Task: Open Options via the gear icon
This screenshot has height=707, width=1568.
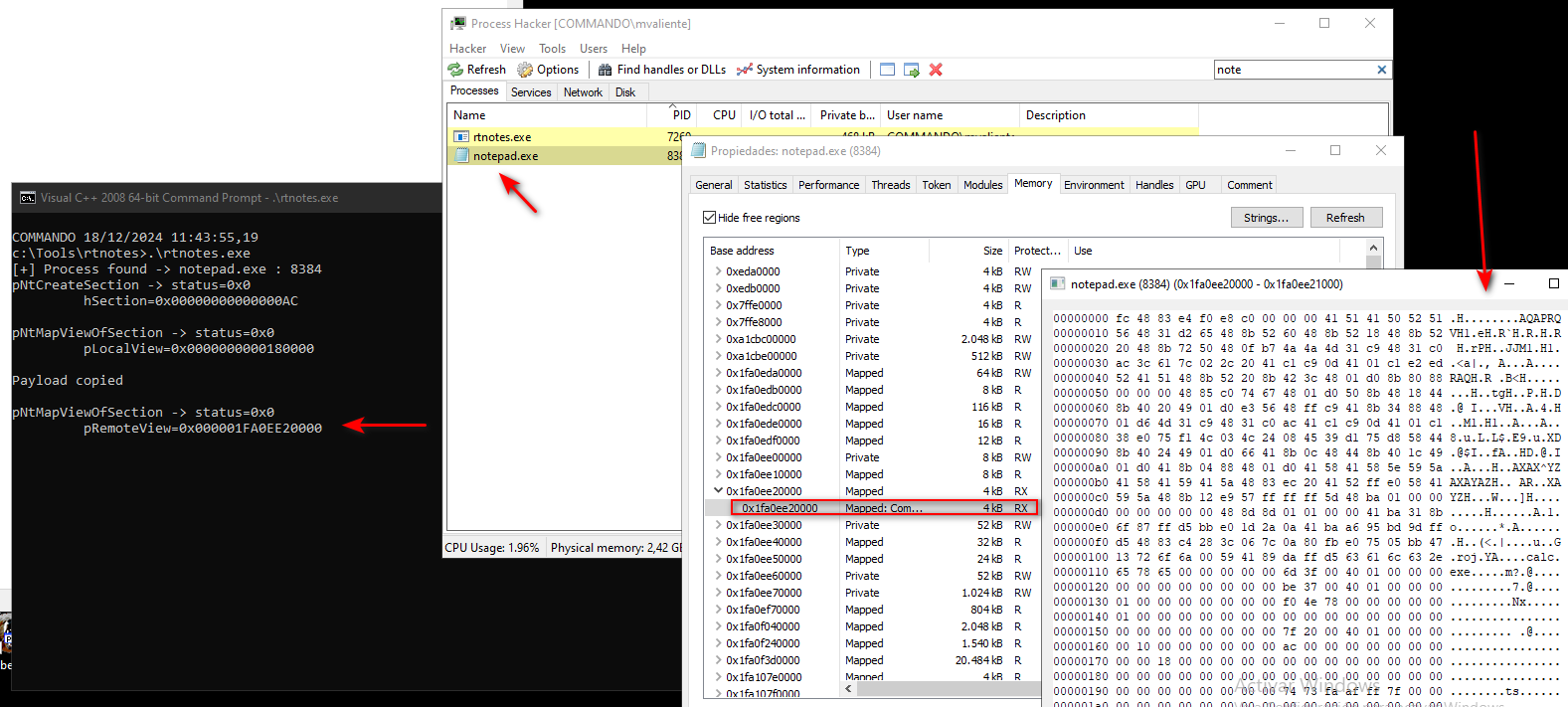Action: click(525, 70)
